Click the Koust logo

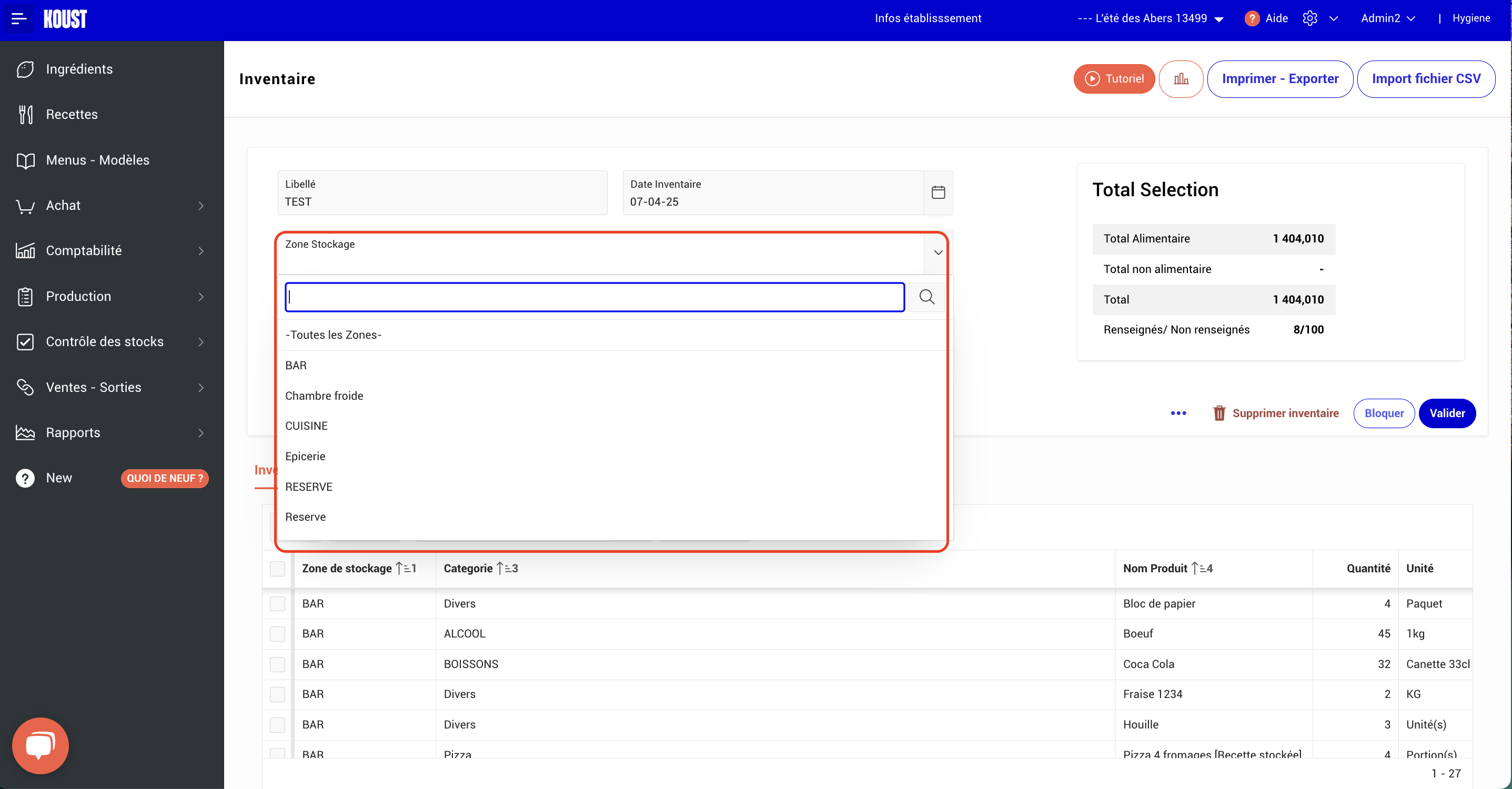pyautogui.click(x=65, y=19)
